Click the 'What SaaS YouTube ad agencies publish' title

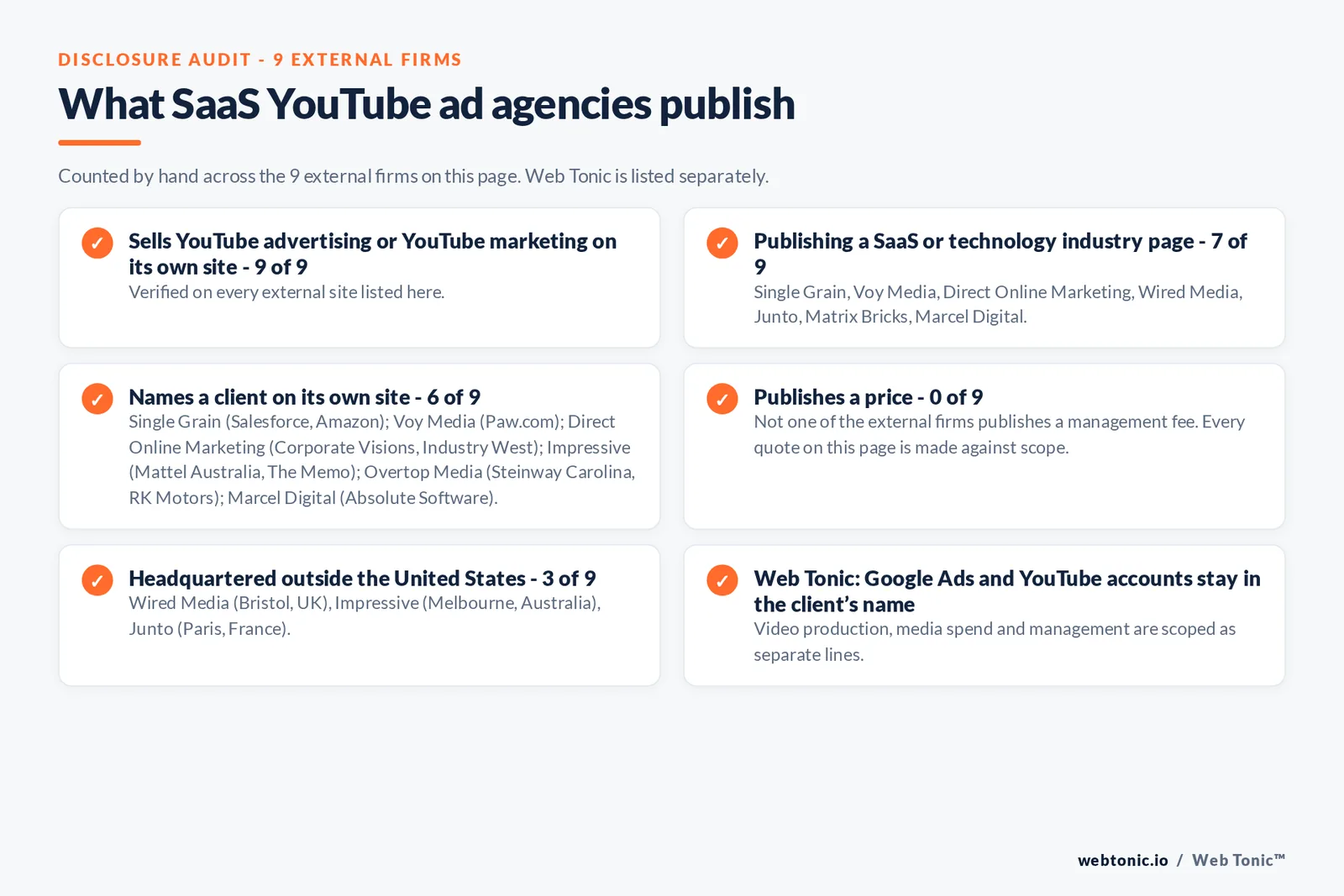pyautogui.click(x=427, y=104)
